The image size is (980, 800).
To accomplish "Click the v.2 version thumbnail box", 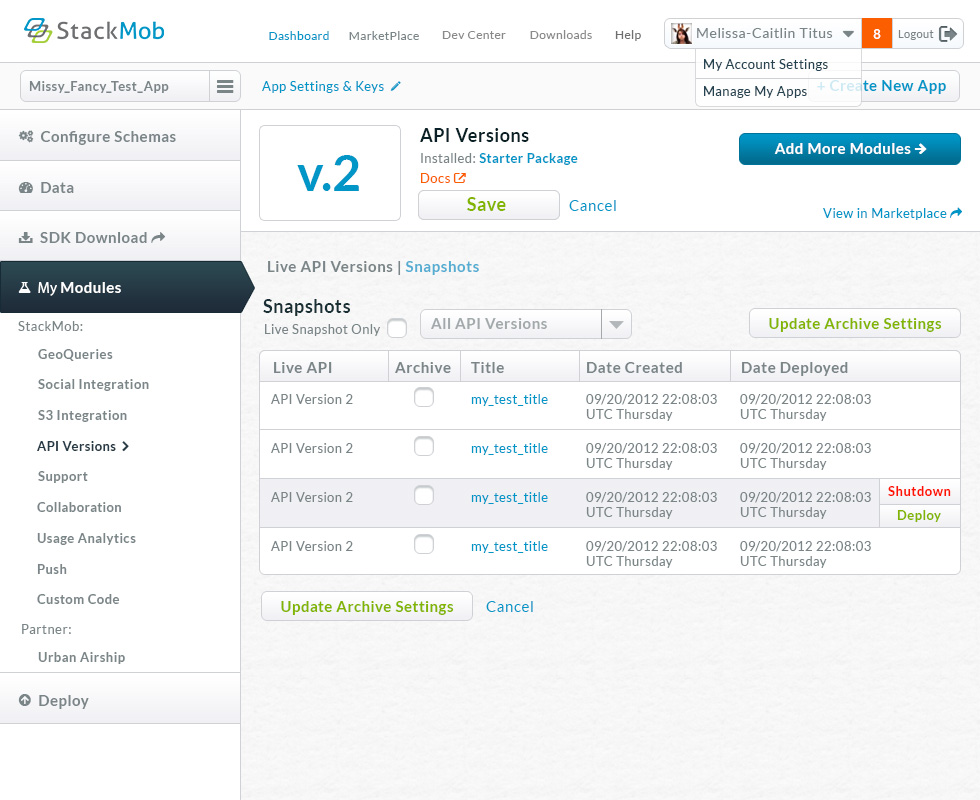I will point(330,173).
